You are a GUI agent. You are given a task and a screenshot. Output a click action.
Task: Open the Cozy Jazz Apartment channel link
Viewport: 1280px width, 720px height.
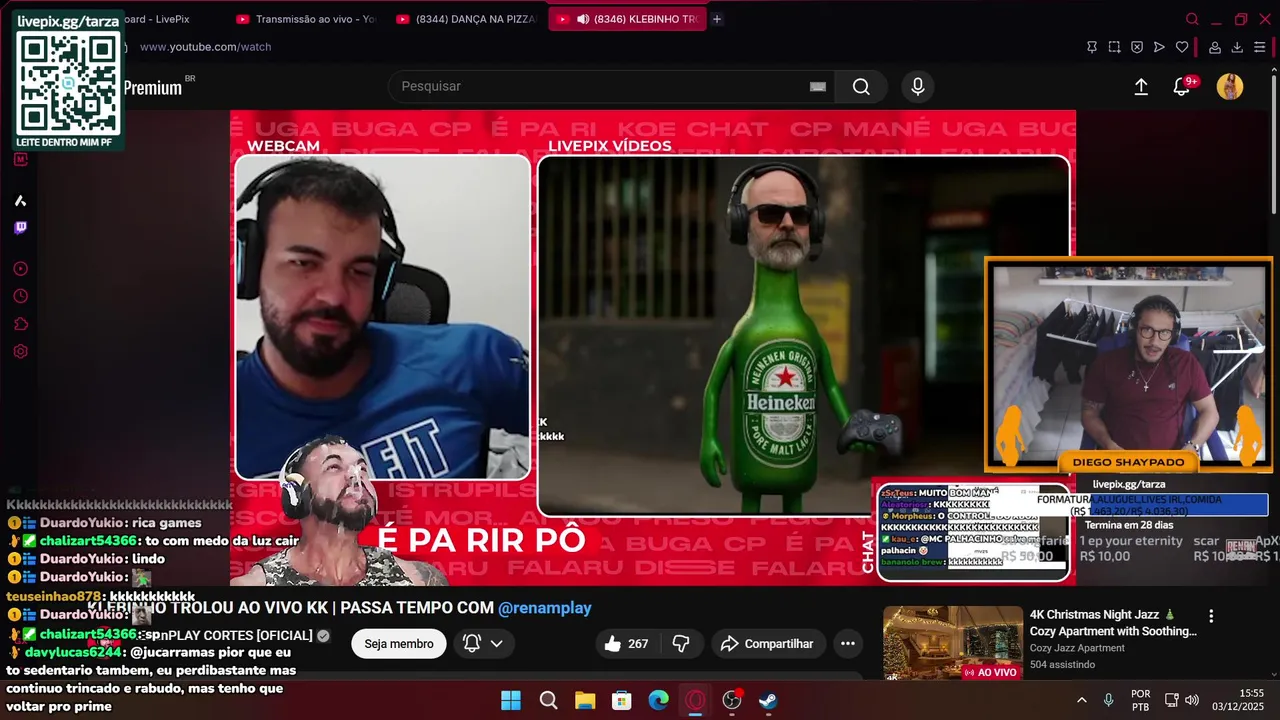point(1077,648)
